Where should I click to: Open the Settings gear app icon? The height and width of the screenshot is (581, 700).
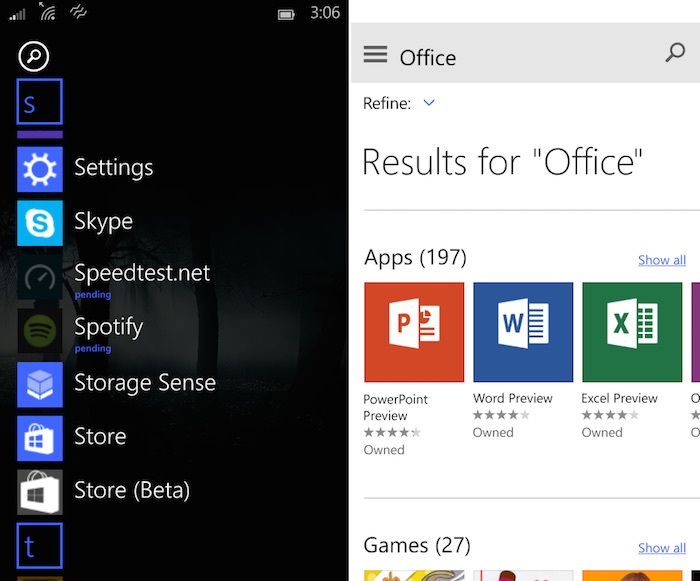coord(40,169)
